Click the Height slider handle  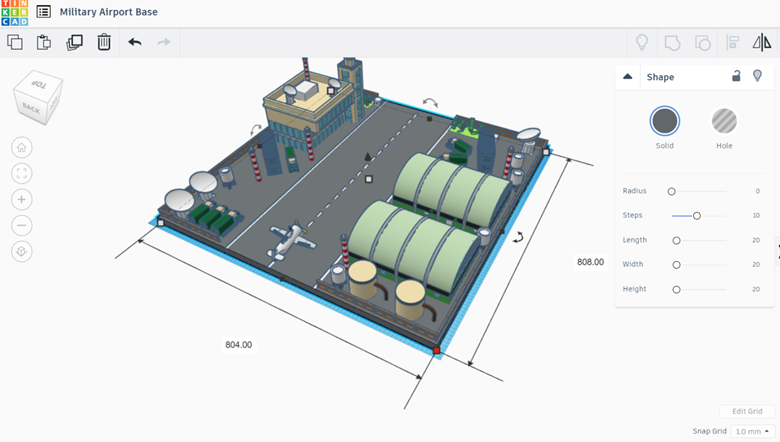click(x=676, y=289)
